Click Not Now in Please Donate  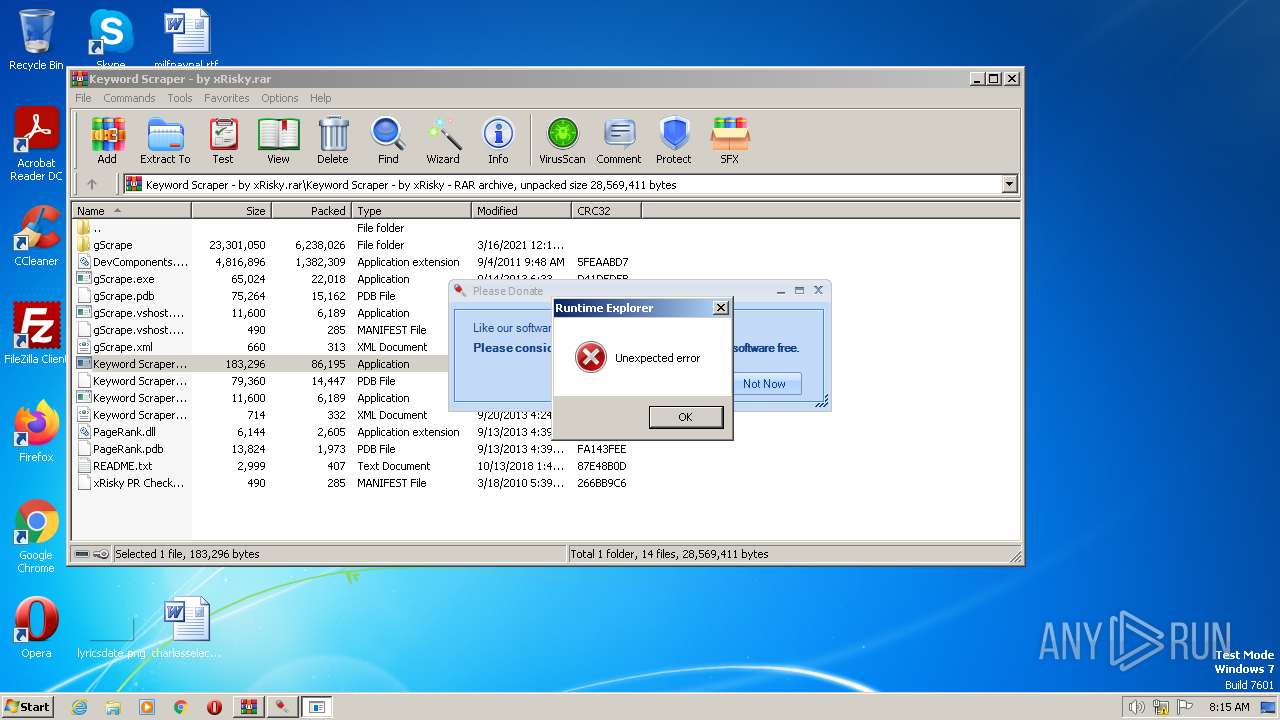coord(764,384)
